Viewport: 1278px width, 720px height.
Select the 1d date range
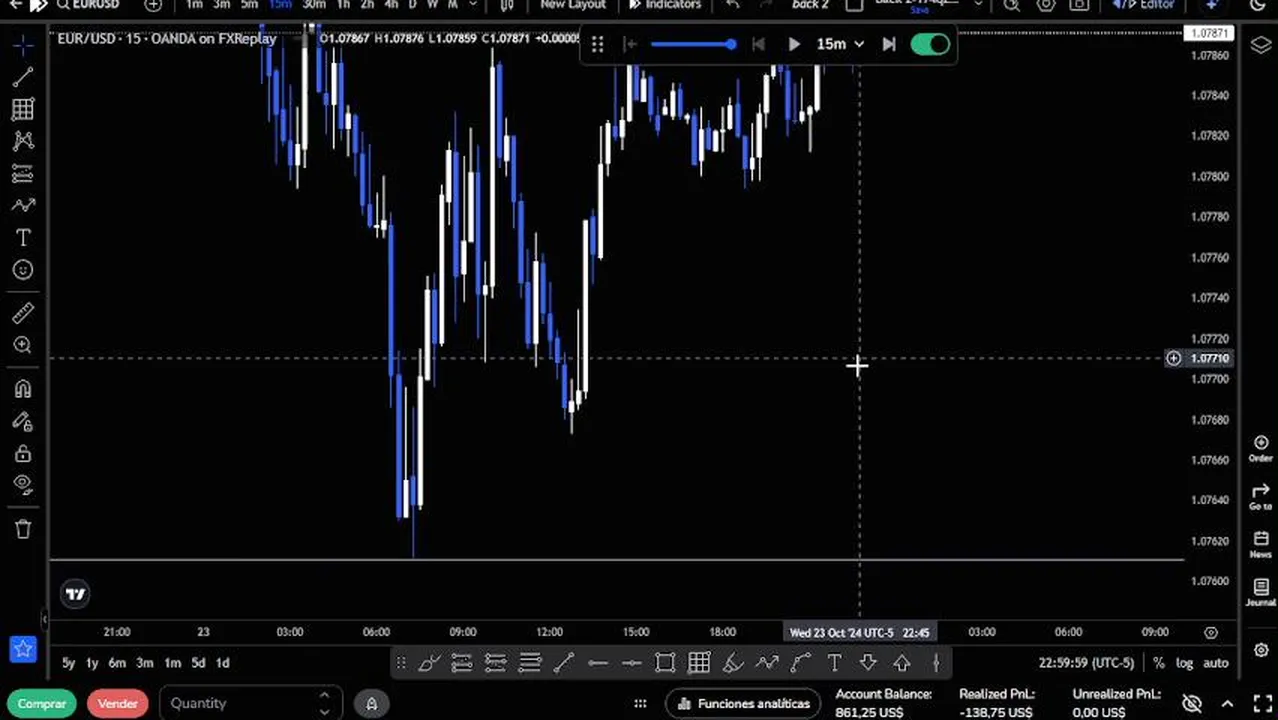(222, 663)
